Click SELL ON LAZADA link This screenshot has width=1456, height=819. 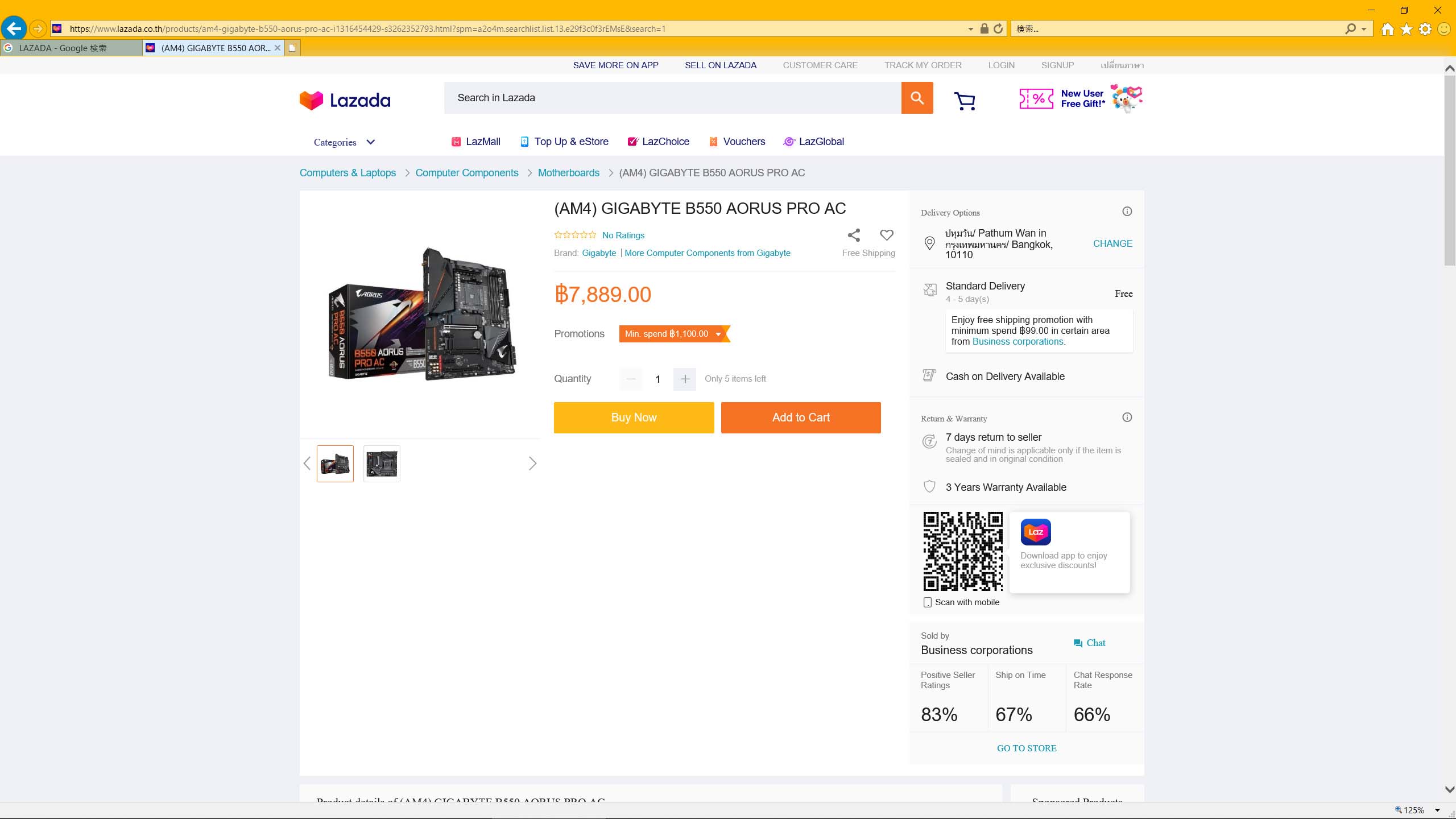pyautogui.click(x=721, y=65)
